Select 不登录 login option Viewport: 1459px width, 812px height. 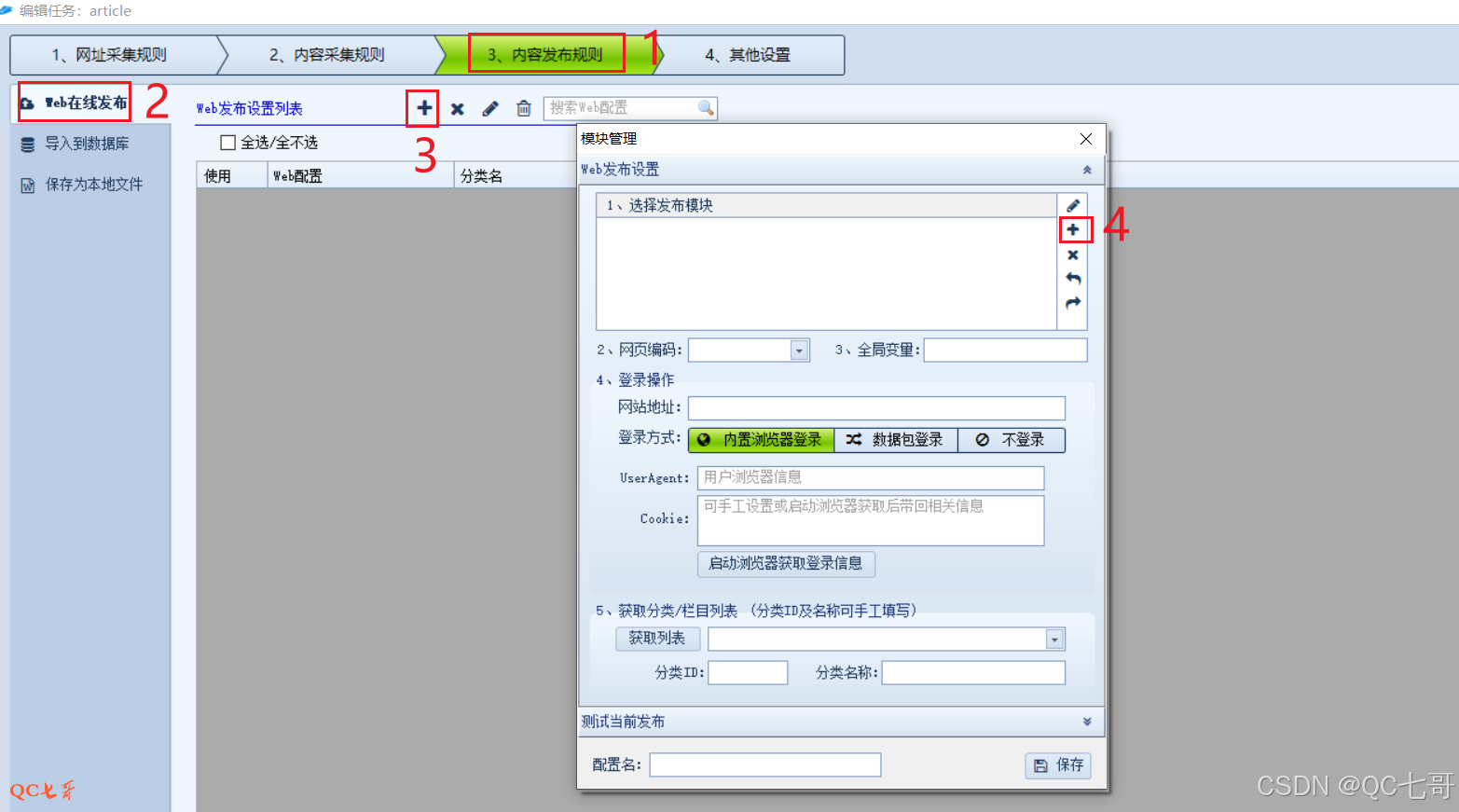(1011, 440)
